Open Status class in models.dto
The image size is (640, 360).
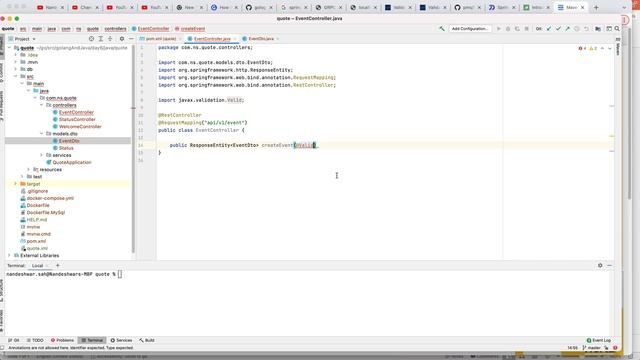pyautogui.click(x=66, y=148)
